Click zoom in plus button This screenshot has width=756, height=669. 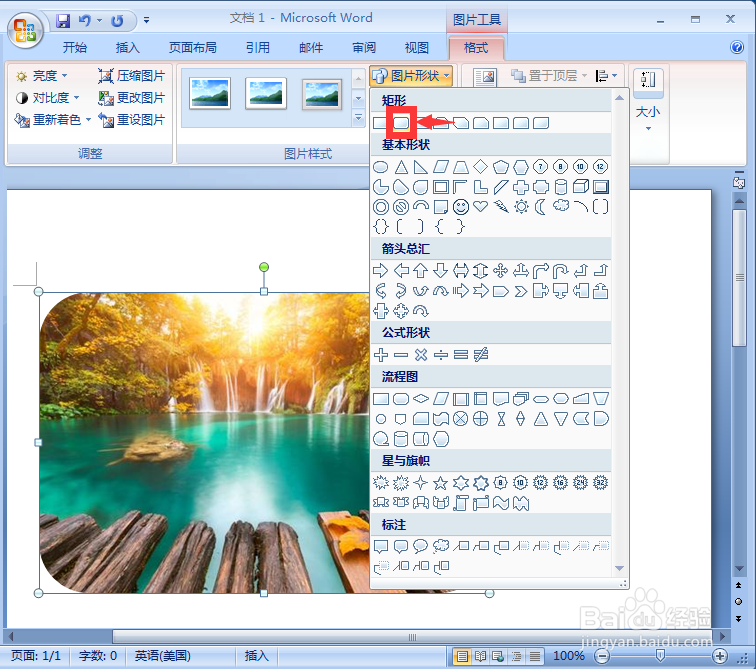[x=720, y=656]
